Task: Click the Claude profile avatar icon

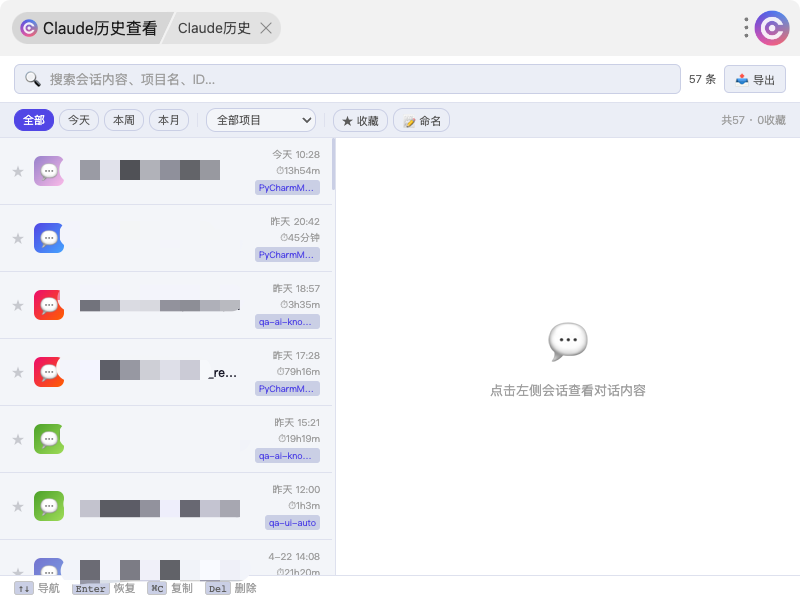Action: pyautogui.click(x=772, y=28)
